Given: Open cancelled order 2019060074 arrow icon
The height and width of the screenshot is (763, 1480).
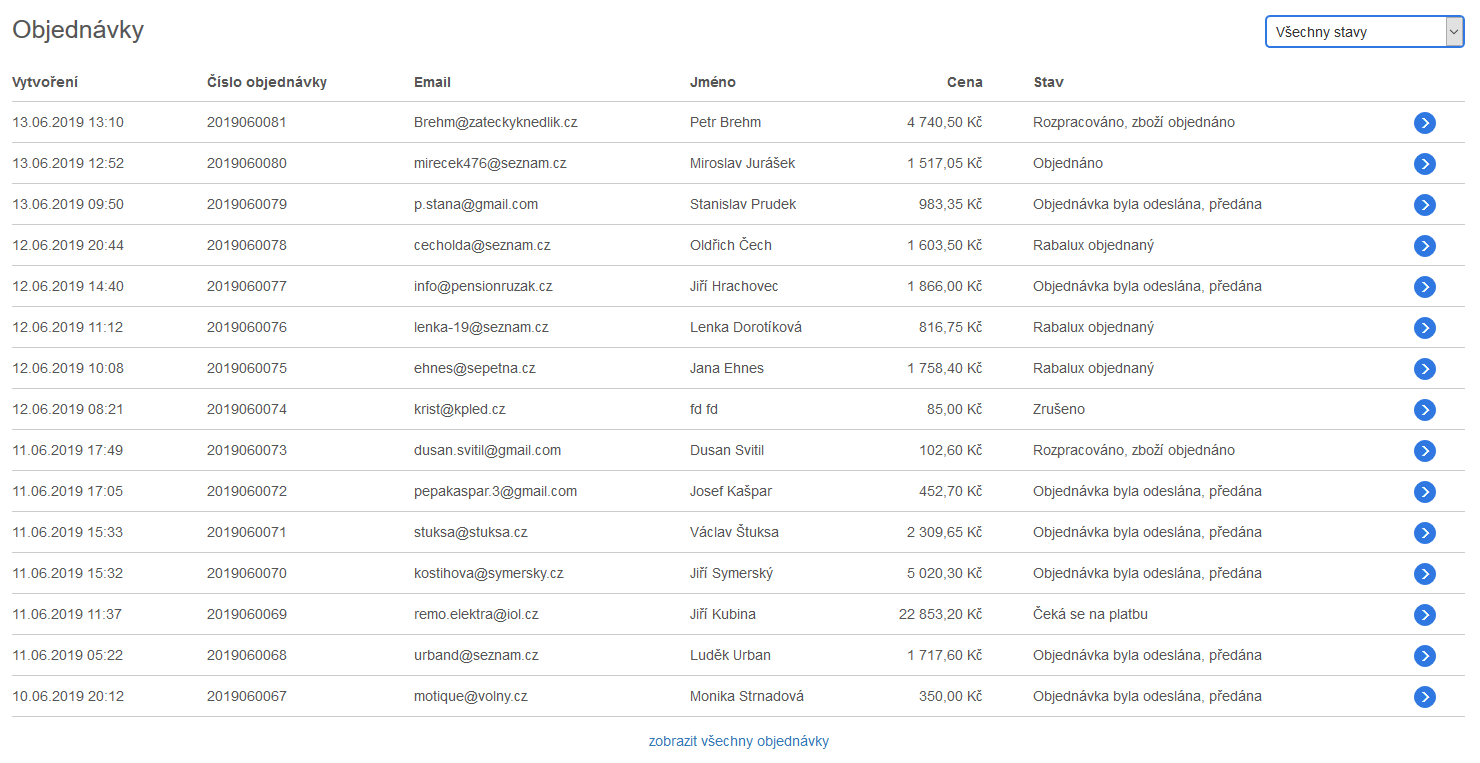Looking at the screenshot, I should (1424, 410).
